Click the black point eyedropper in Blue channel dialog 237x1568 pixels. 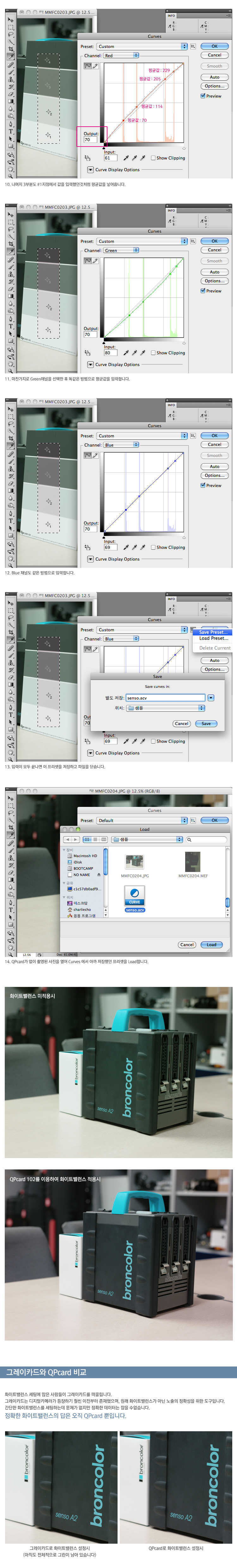pyautogui.click(x=126, y=547)
